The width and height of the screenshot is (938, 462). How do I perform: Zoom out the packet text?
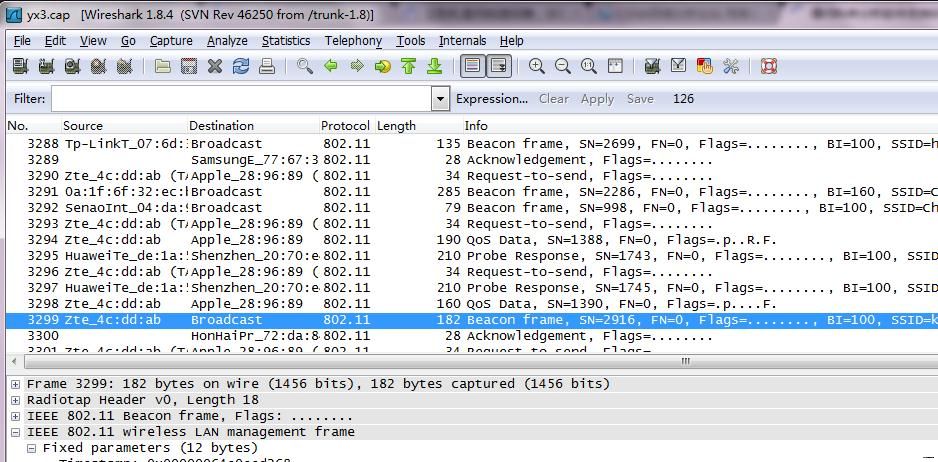[562, 66]
